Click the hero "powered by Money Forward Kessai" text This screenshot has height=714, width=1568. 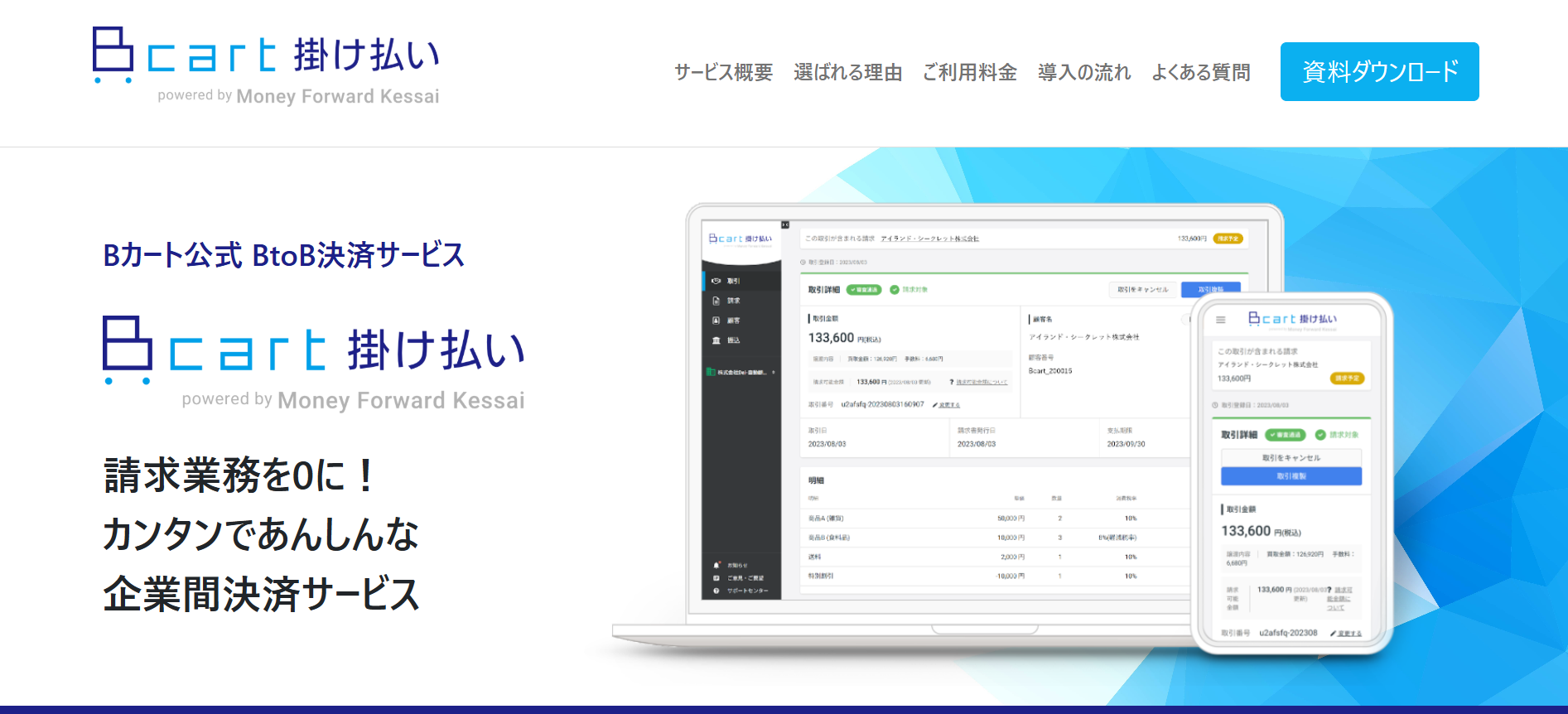click(354, 400)
